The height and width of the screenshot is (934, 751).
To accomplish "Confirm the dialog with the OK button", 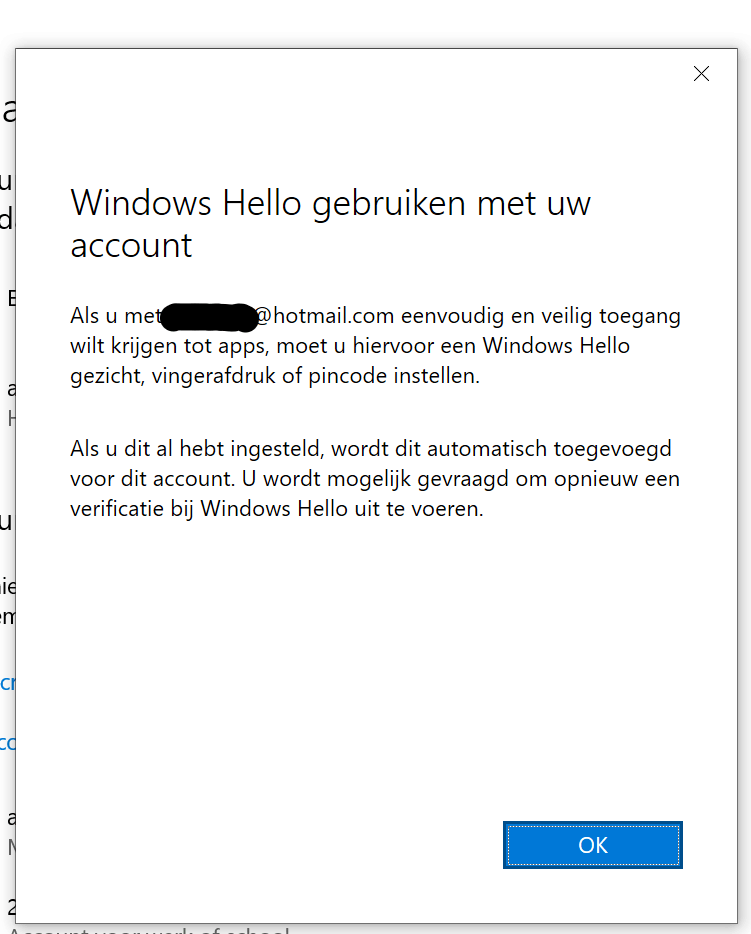I will (593, 845).
